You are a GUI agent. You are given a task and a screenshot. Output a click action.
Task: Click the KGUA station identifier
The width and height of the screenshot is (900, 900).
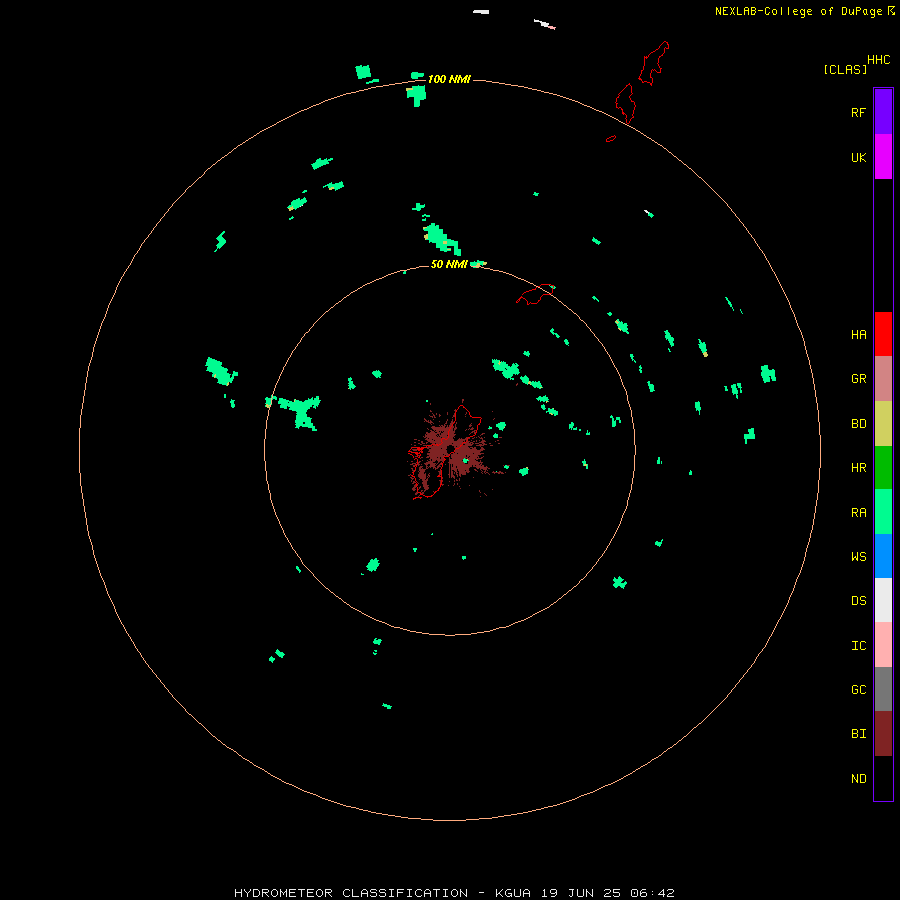pyautogui.click(x=513, y=893)
